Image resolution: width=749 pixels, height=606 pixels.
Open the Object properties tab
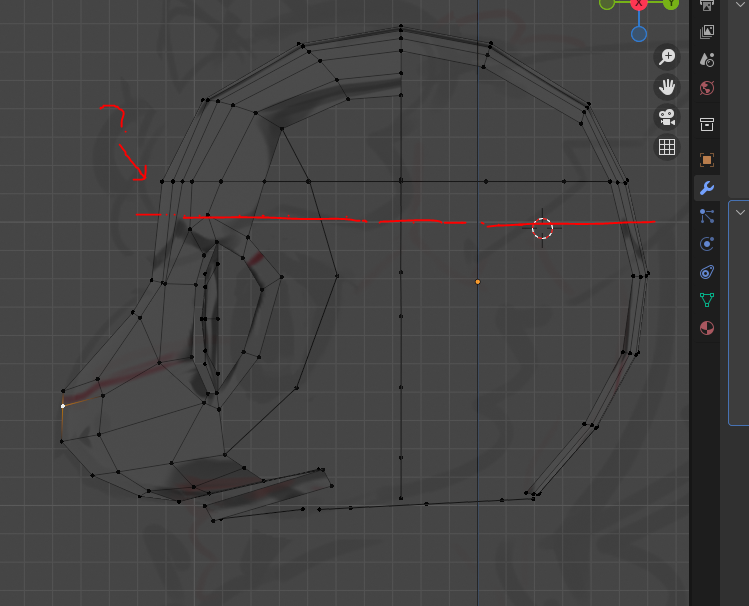click(x=707, y=160)
